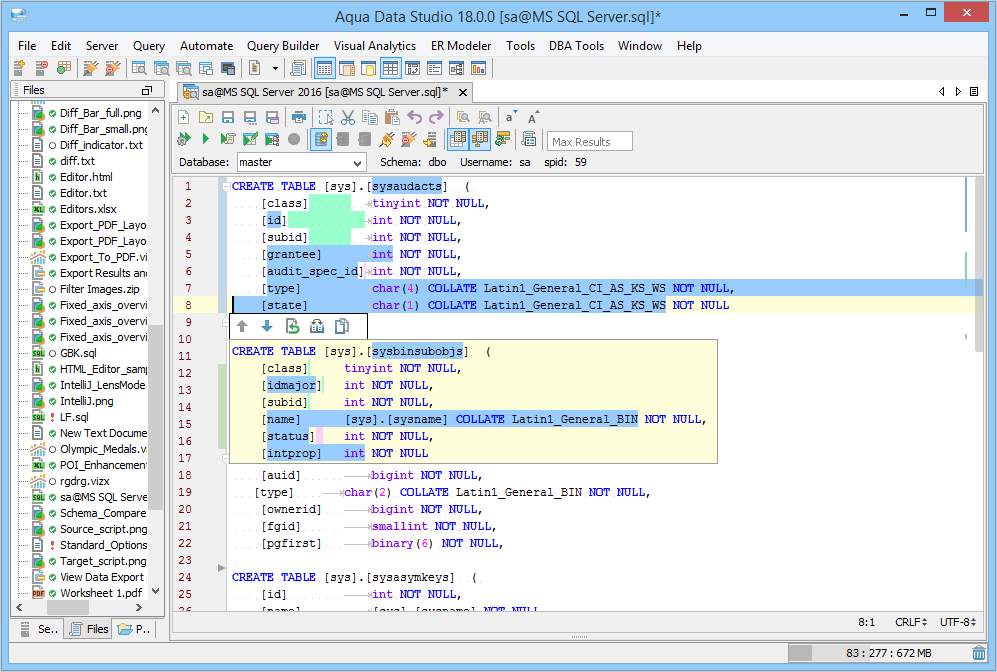997x672 pixels.
Task: Click the garbage collection trash icon
Action: click(x=978, y=653)
